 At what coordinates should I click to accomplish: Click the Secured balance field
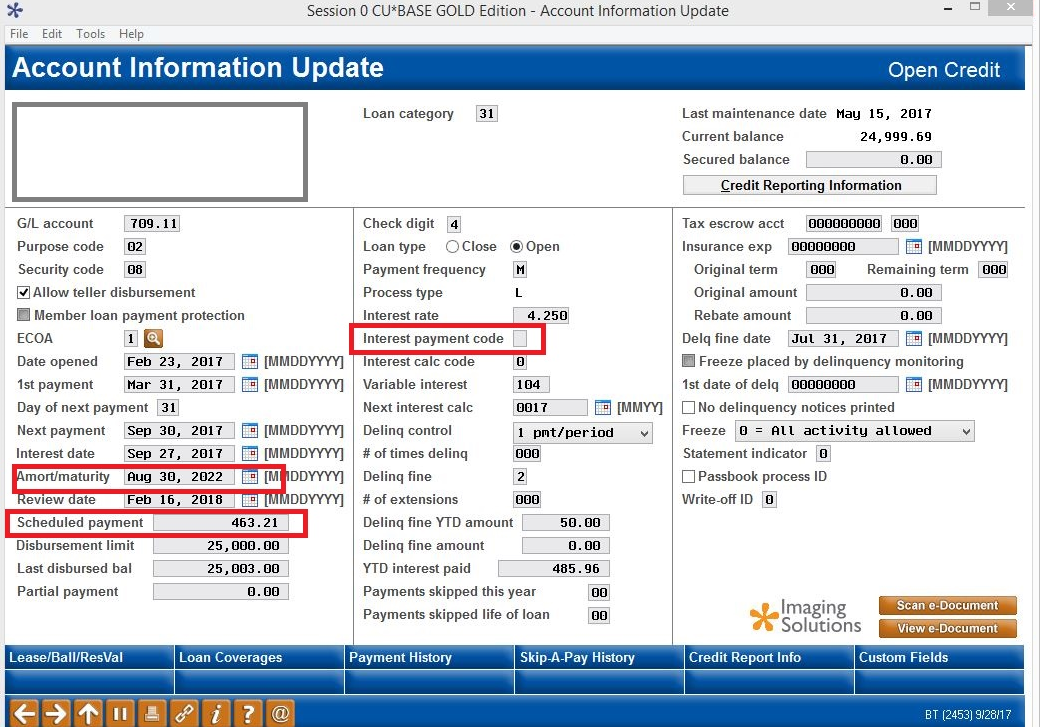pos(874,160)
